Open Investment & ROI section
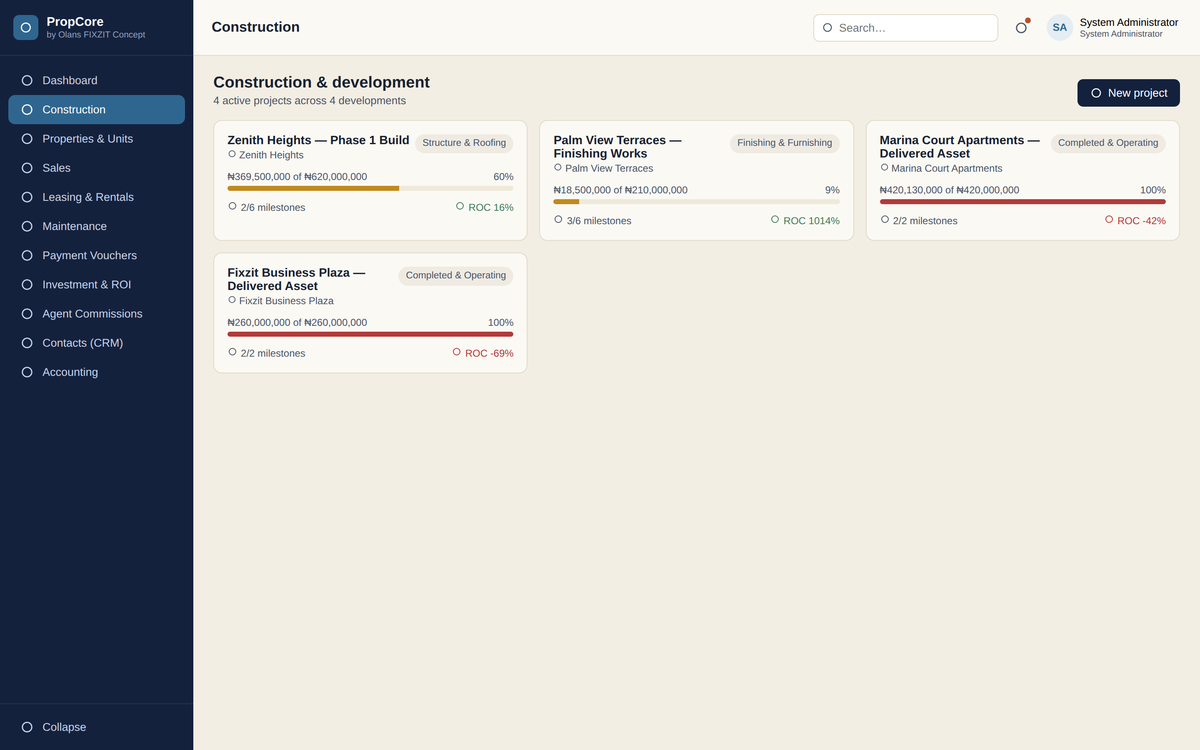This screenshot has width=1200, height=750. pyautogui.click(x=96, y=285)
